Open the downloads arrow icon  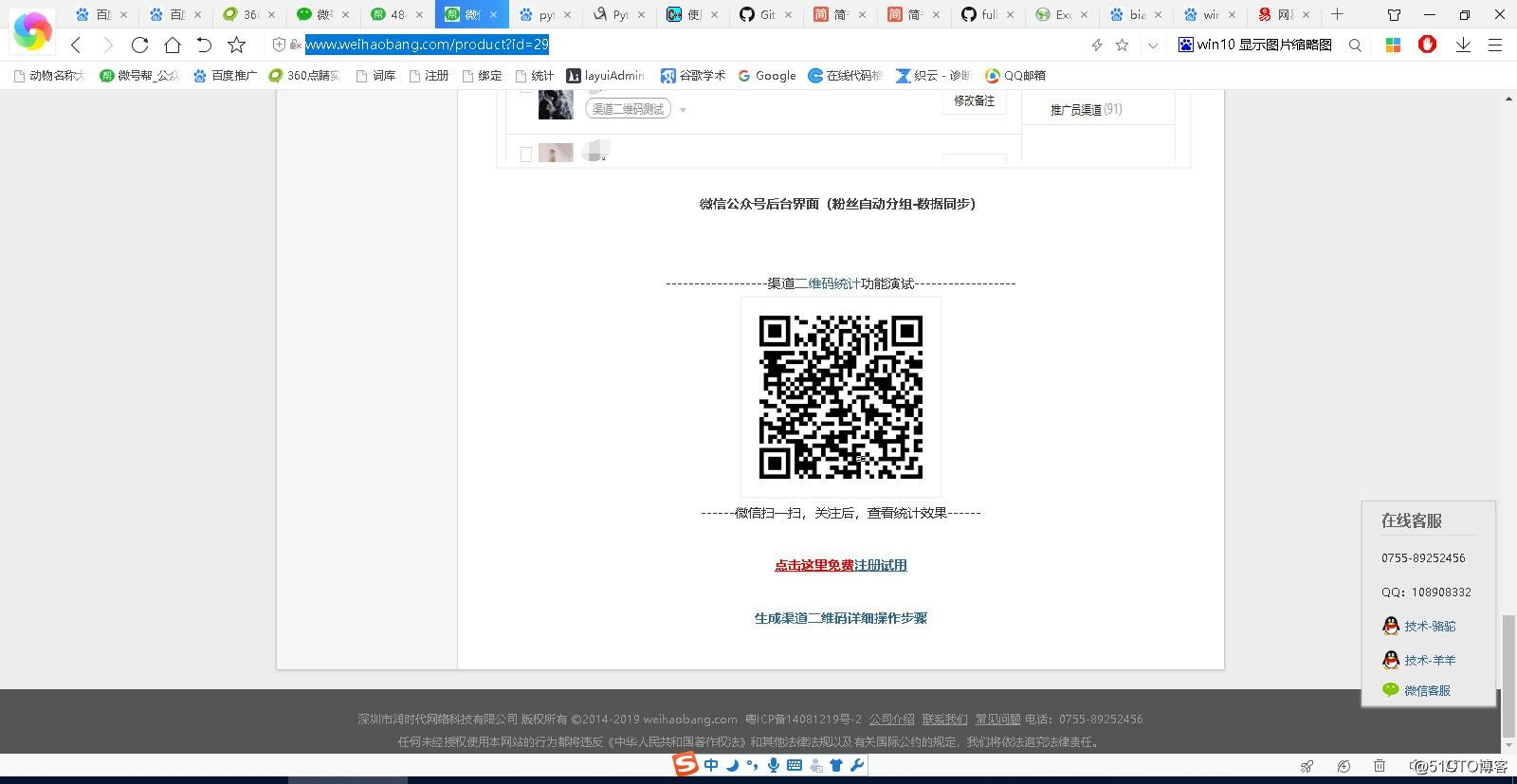(x=1463, y=45)
